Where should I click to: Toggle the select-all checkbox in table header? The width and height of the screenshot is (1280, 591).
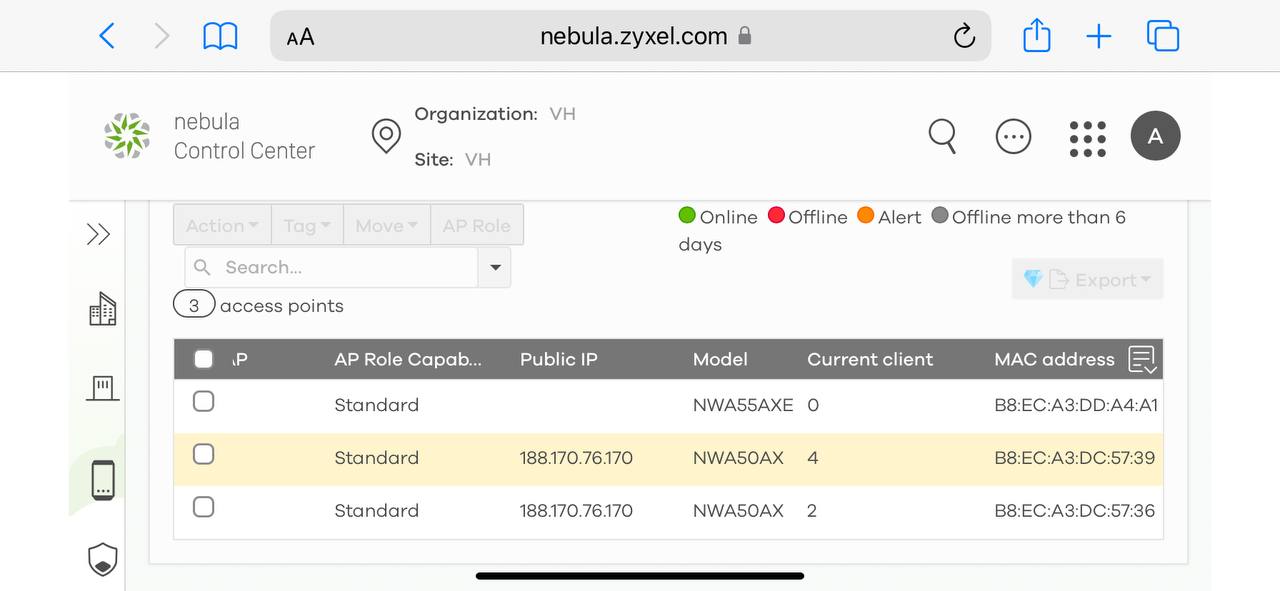[203, 359]
